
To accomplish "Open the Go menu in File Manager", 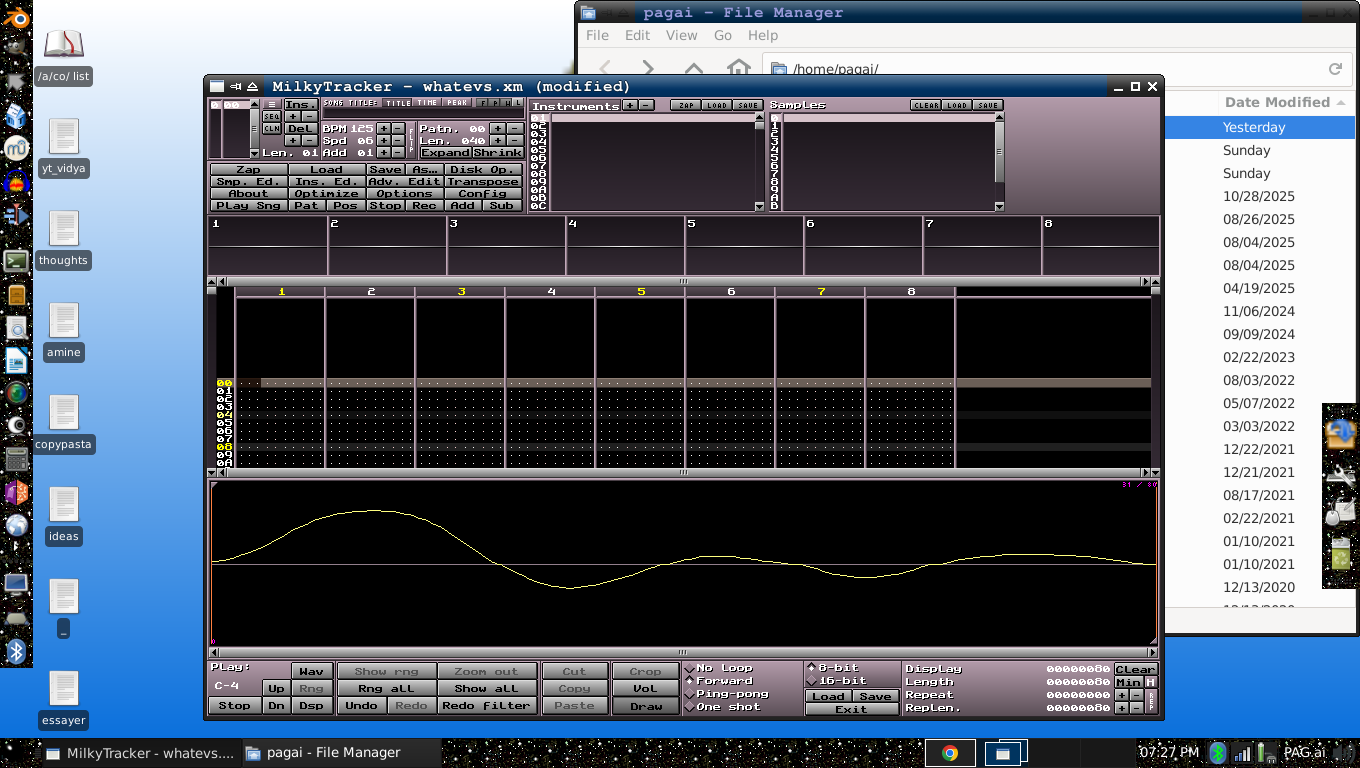I will [x=723, y=35].
